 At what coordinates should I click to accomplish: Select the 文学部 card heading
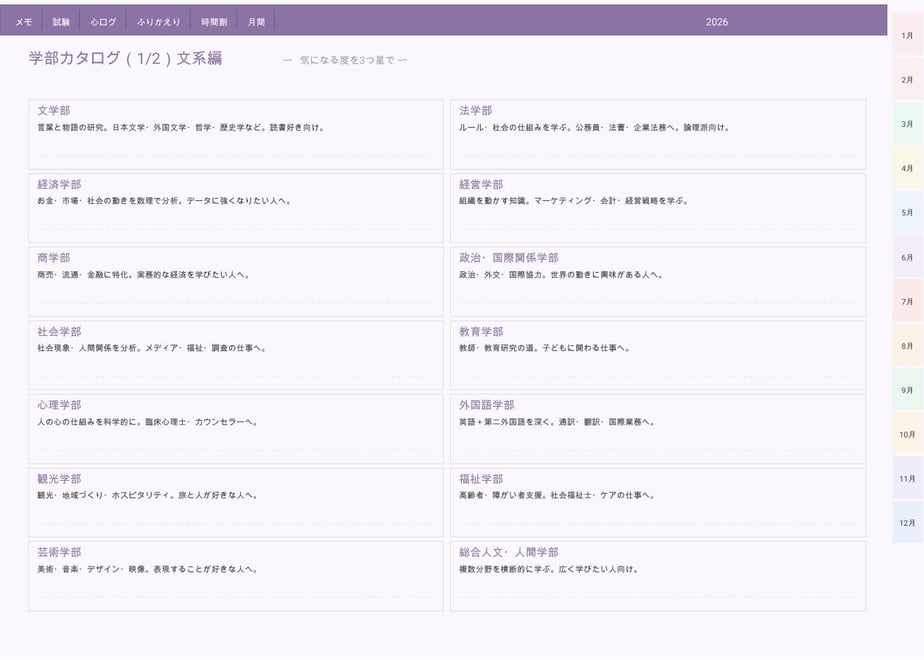[x=54, y=111]
